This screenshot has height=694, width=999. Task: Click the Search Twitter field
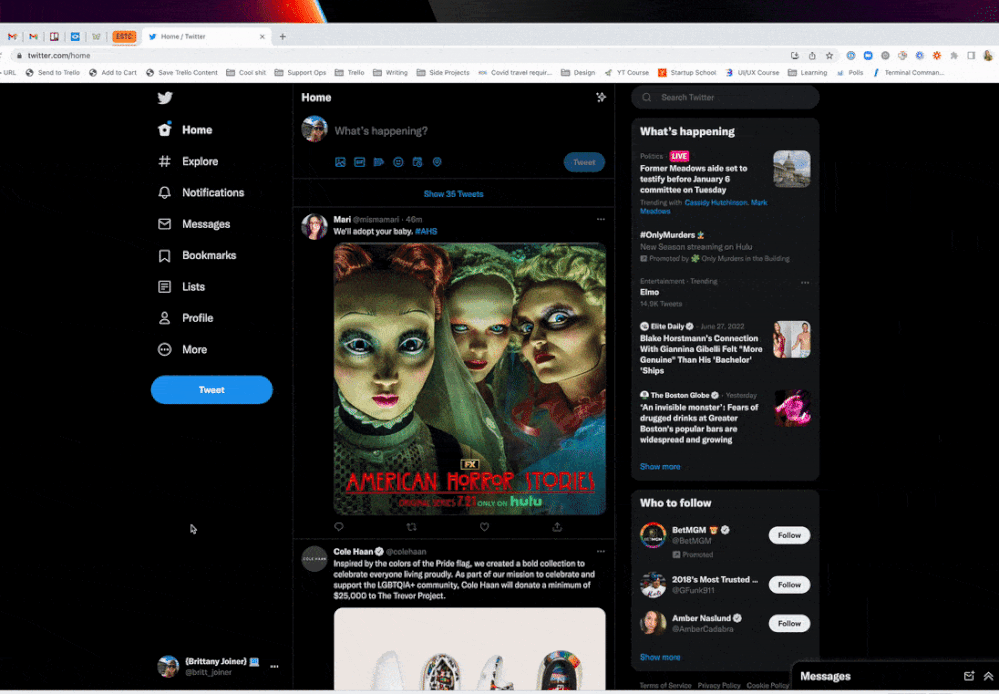click(x=725, y=98)
